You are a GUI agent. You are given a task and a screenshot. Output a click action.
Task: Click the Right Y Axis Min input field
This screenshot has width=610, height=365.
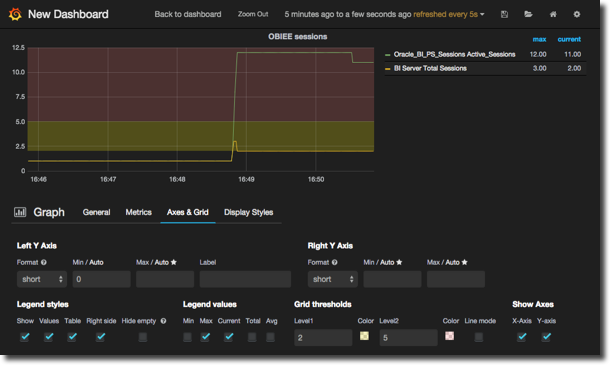click(x=392, y=279)
